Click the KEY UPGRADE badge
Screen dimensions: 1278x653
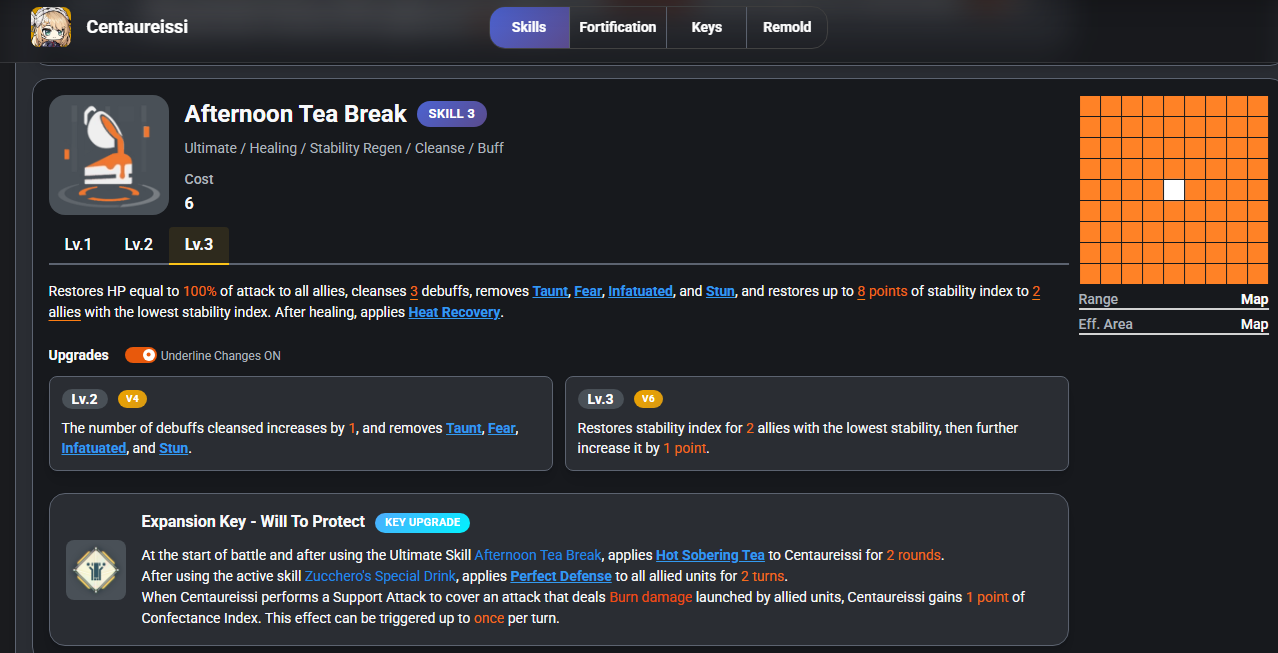[x=422, y=522]
